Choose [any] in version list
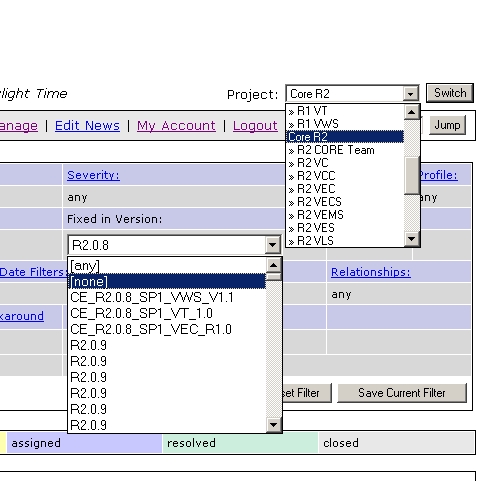 click(167, 266)
